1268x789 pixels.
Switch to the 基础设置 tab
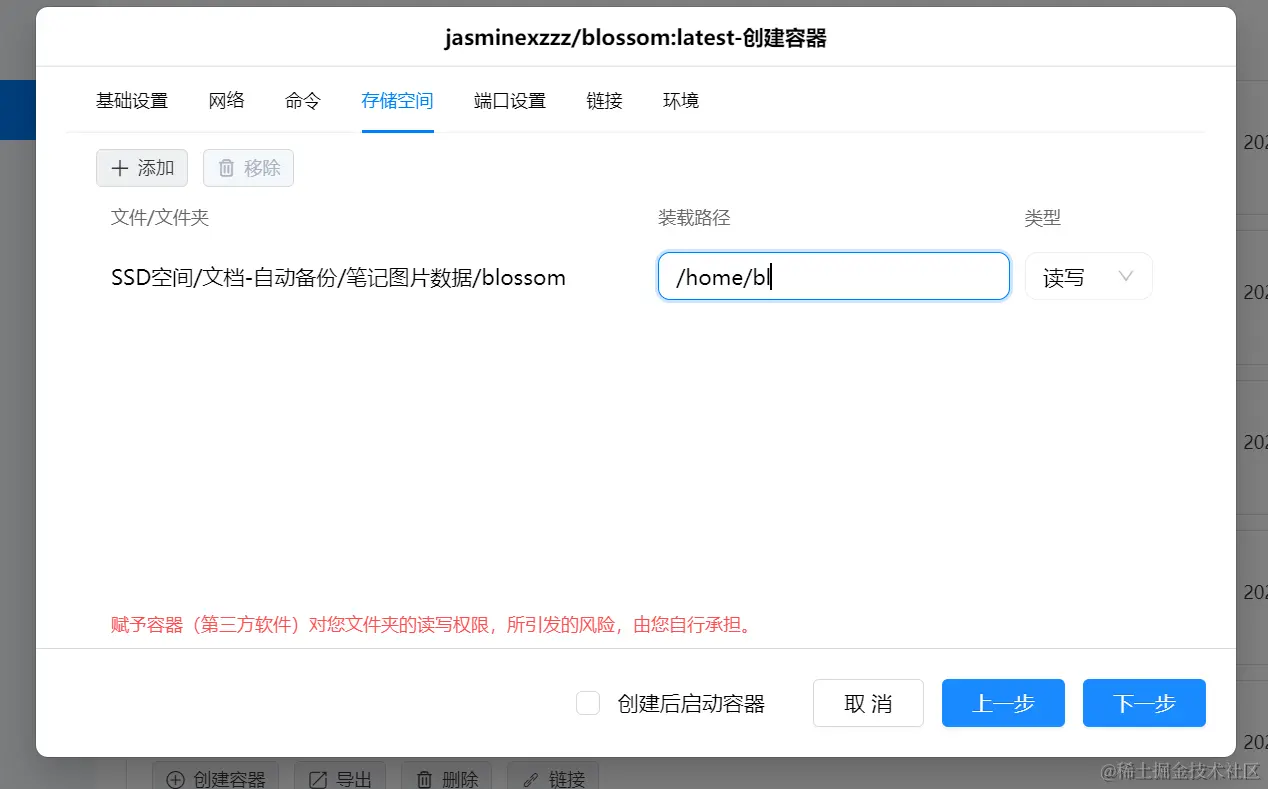(x=131, y=100)
